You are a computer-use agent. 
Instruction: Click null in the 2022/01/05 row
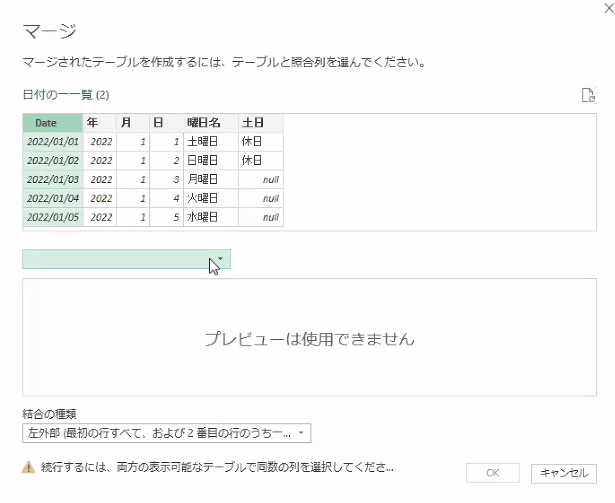(260, 217)
